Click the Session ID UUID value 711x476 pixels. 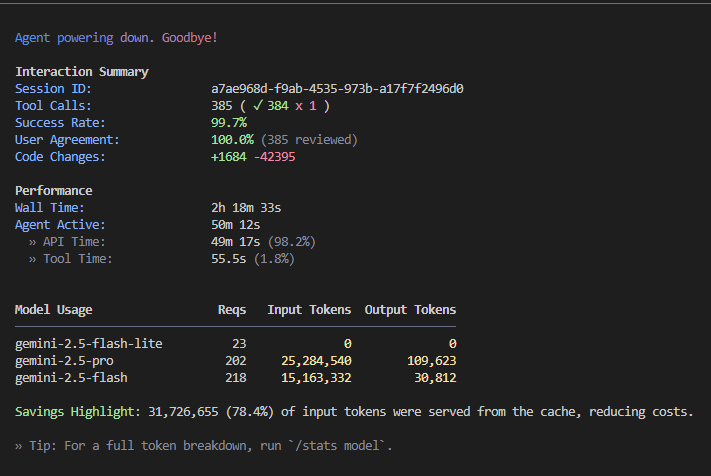coord(336,89)
